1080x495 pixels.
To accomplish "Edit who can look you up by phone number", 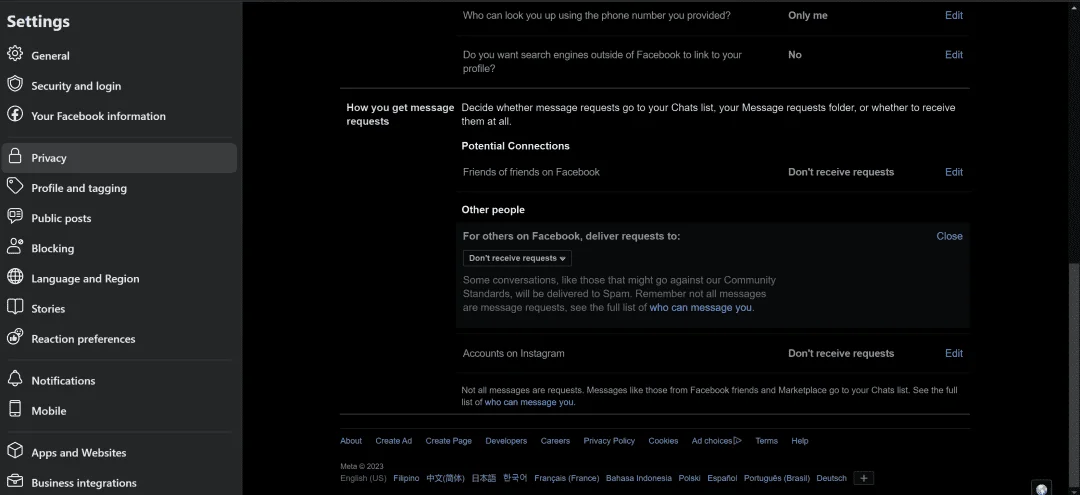I will coord(953,15).
